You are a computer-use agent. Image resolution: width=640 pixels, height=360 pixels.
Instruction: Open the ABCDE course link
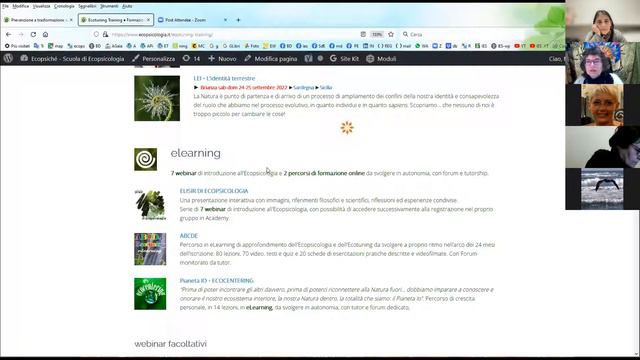[189, 236]
